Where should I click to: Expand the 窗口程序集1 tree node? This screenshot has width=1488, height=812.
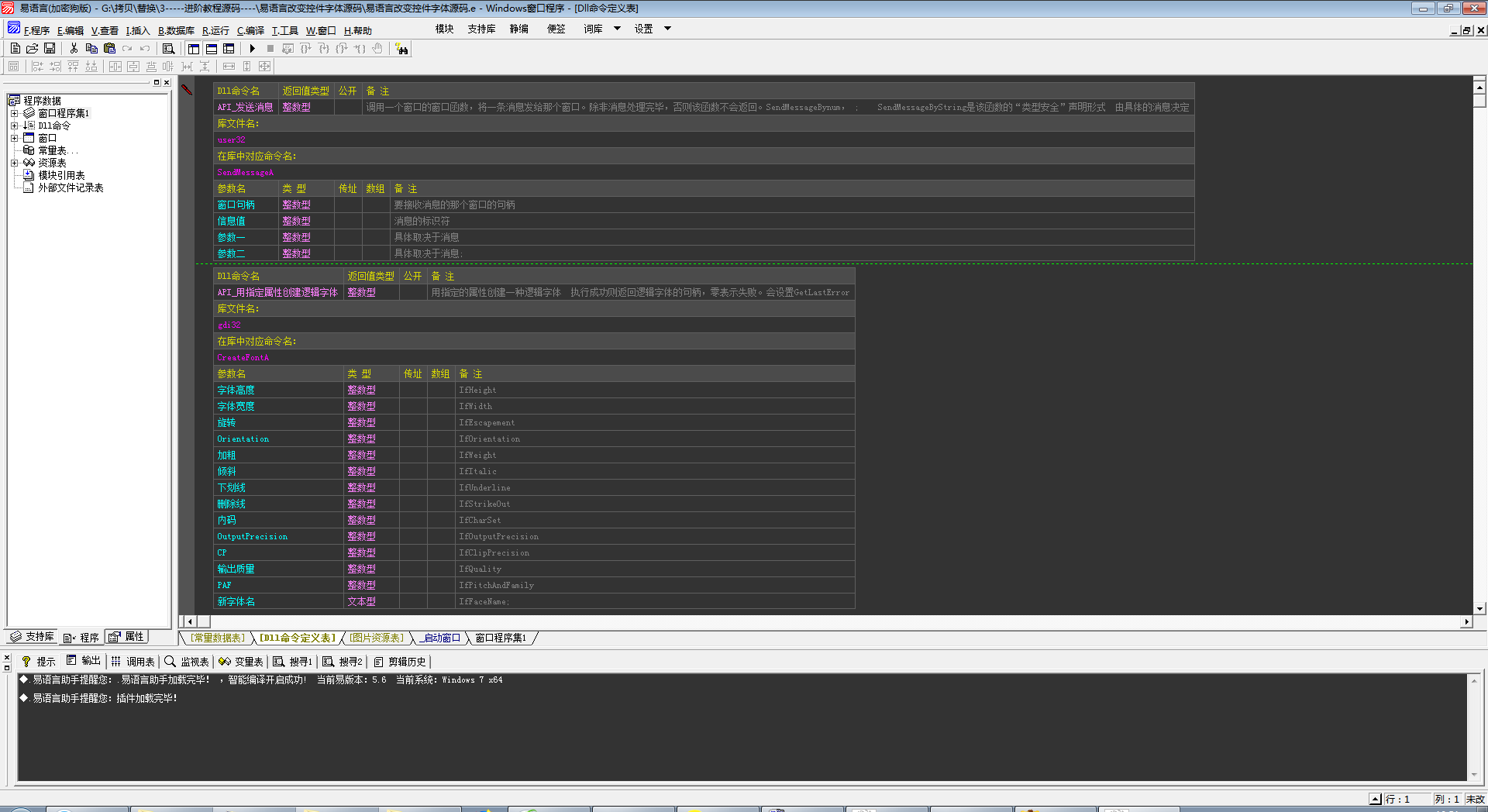[x=14, y=113]
